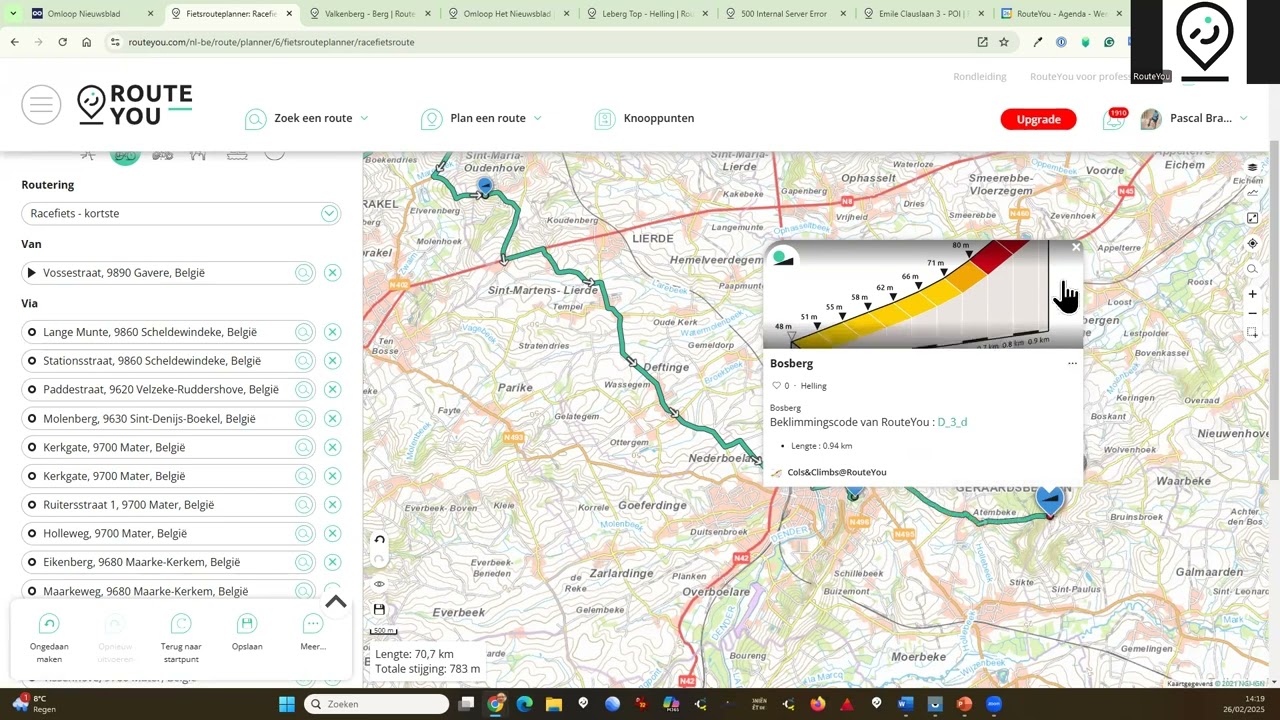Click the Eikenberg, 9680 Maarke-Kerkem field

coord(167,562)
